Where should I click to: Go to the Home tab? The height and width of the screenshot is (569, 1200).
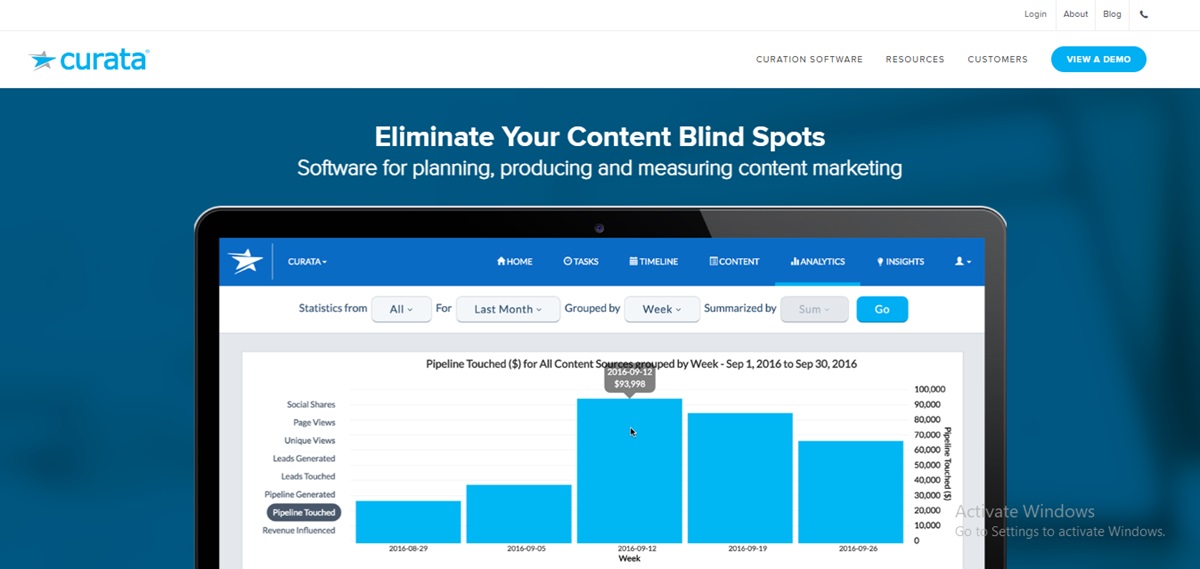tap(514, 262)
